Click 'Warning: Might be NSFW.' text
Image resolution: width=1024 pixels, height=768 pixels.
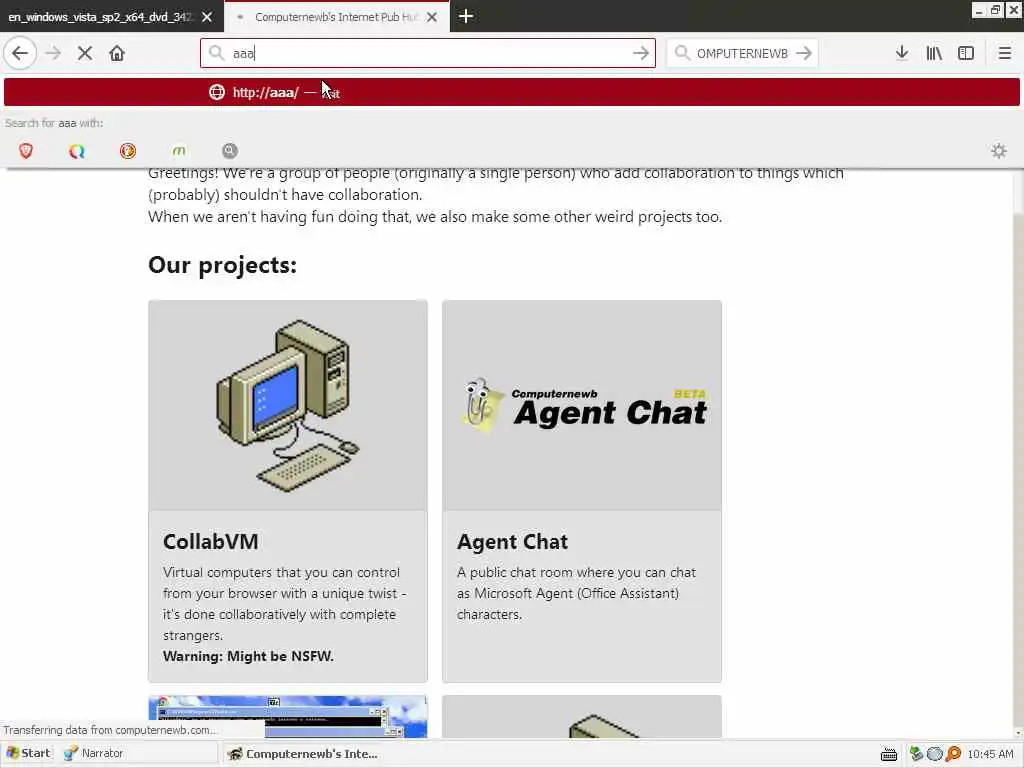pyautogui.click(x=248, y=656)
